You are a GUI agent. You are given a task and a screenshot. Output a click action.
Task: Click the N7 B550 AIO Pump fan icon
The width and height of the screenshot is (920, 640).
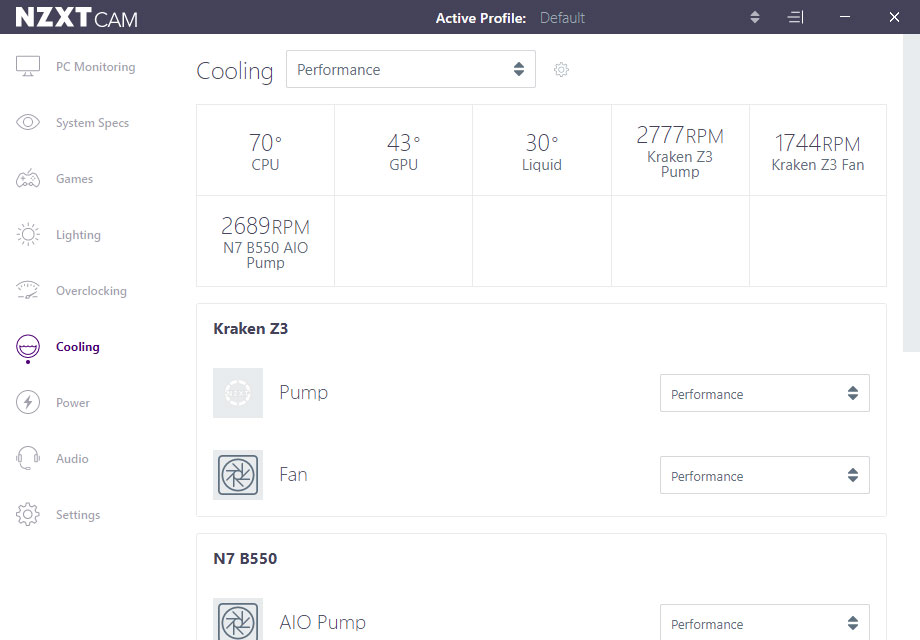(x=238, y=619)
